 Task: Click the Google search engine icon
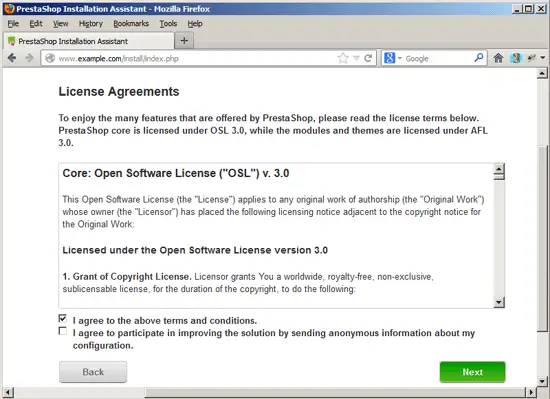pos(390,58)
